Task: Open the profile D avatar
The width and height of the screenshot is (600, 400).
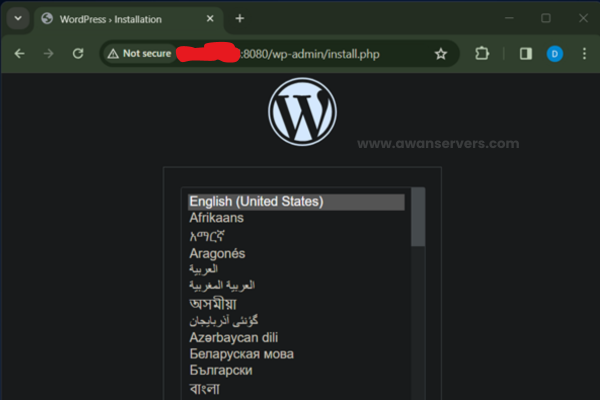Action: (555, 54)
